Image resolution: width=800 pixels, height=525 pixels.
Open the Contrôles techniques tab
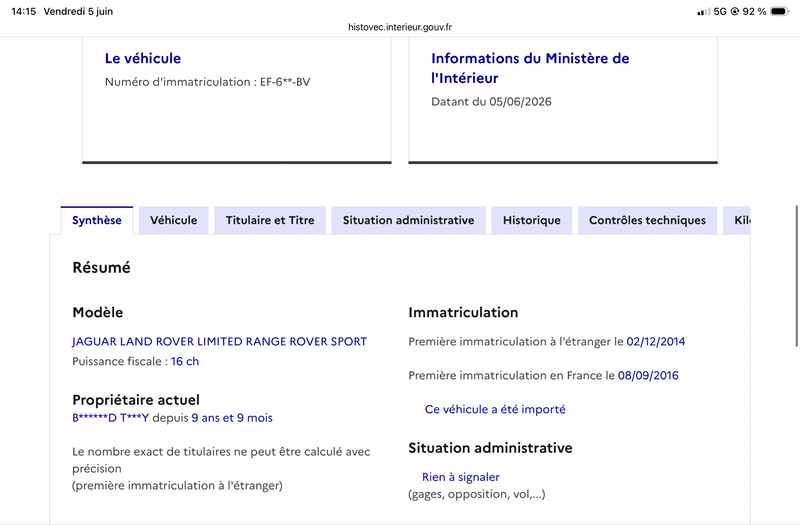coord(647,220)
